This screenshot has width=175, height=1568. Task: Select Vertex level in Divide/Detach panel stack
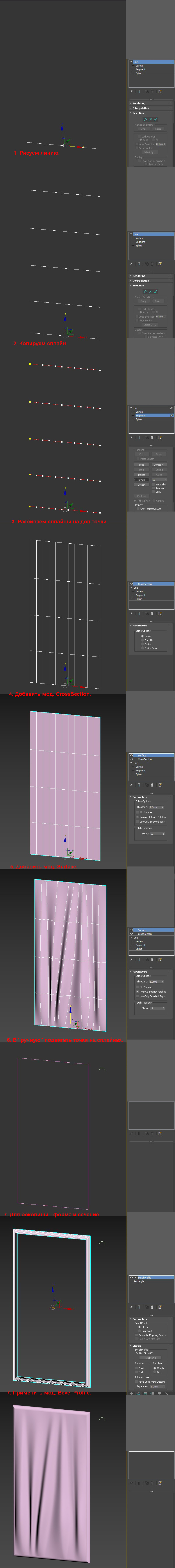coord(139,412)
